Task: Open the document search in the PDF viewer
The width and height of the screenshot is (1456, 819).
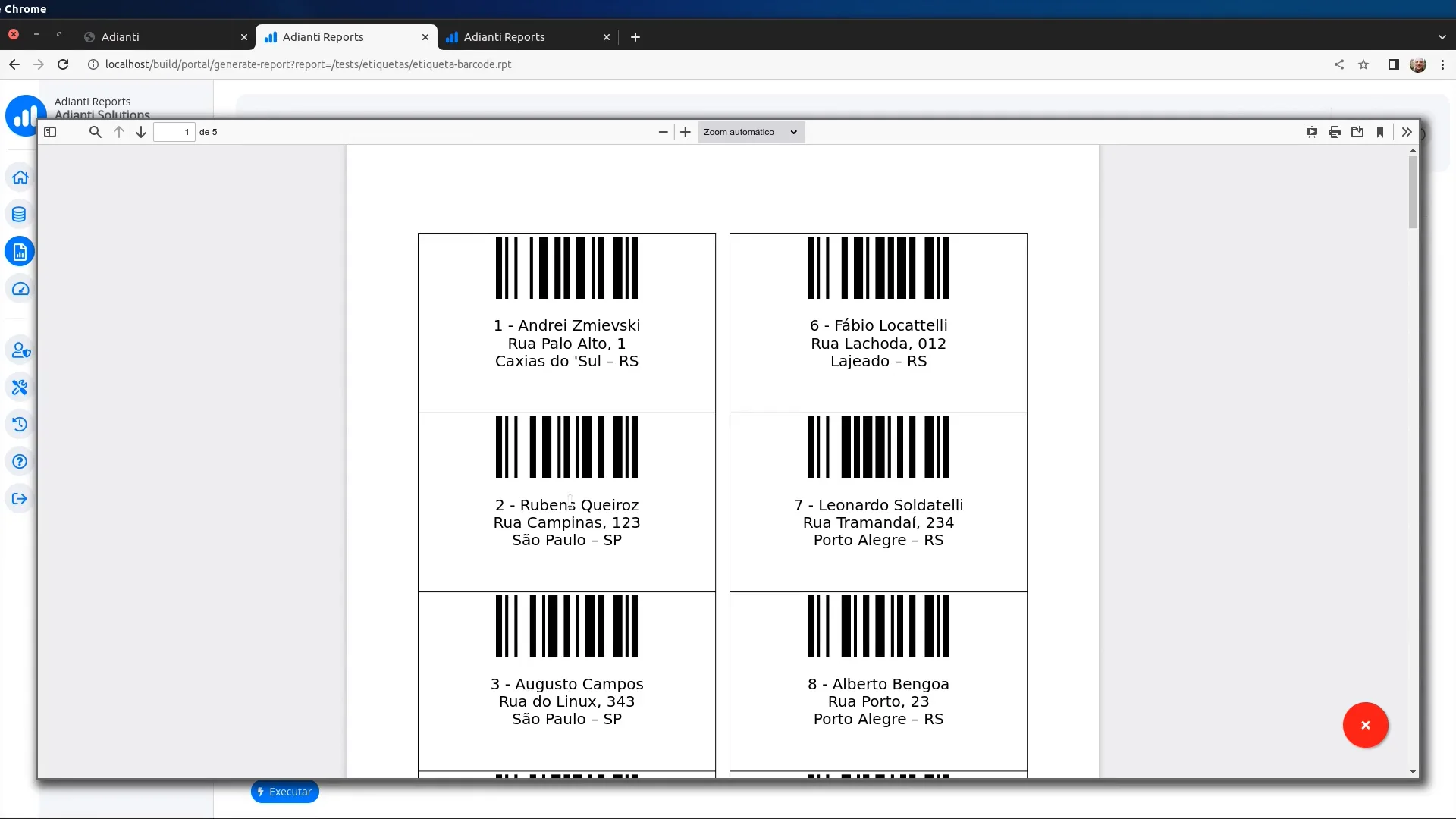Action: (96, 131)
